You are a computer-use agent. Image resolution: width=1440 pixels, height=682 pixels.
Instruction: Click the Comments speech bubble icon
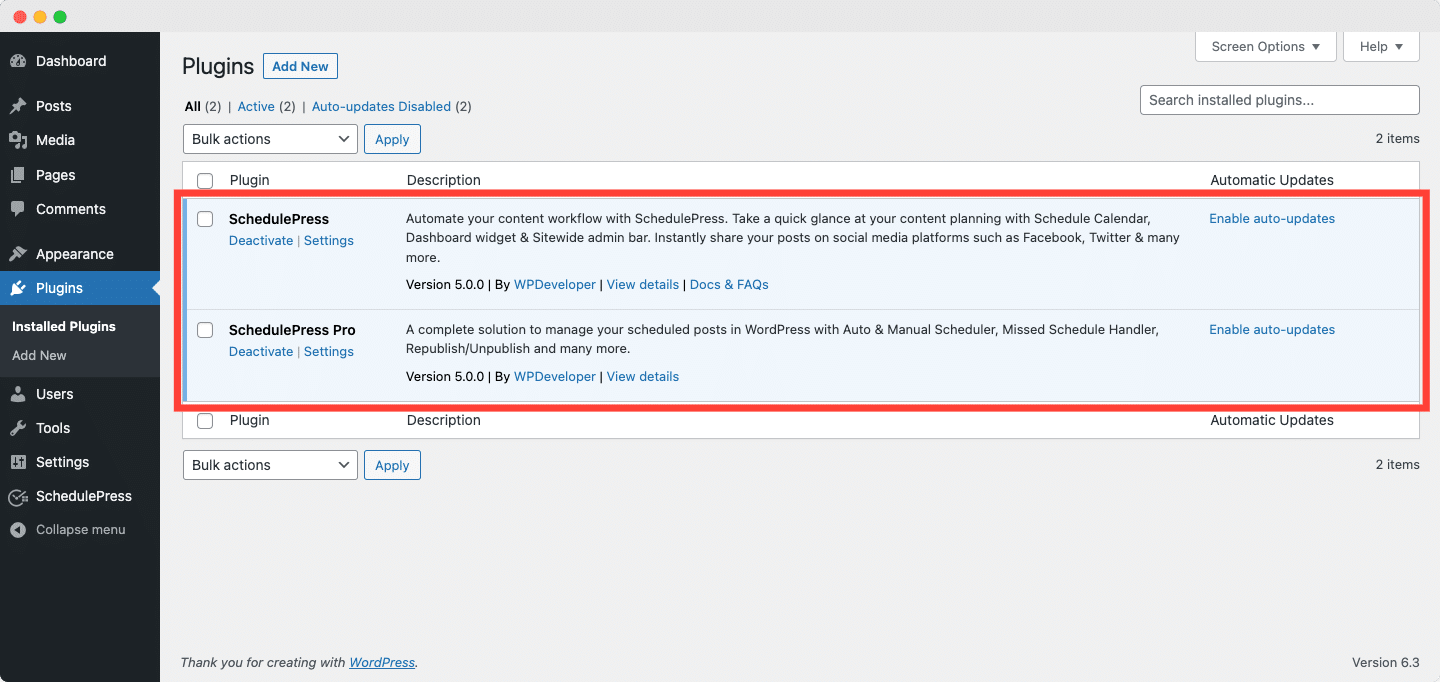[x=18, y=209]
